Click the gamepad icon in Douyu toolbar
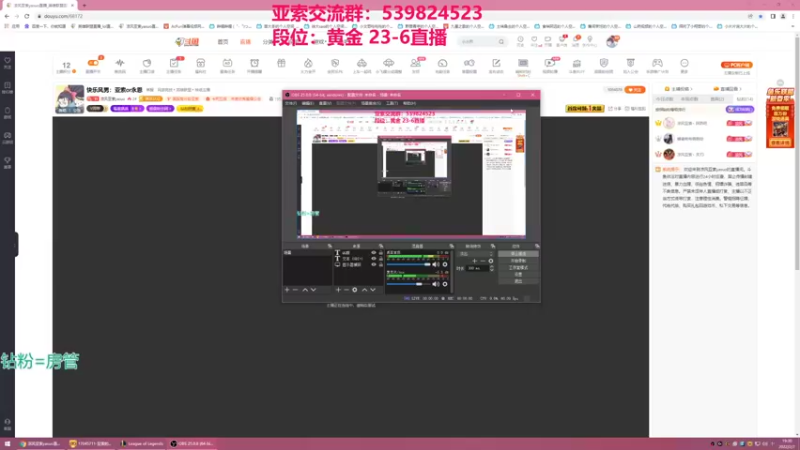The image size is (800, 450). [x=657, y=63]
